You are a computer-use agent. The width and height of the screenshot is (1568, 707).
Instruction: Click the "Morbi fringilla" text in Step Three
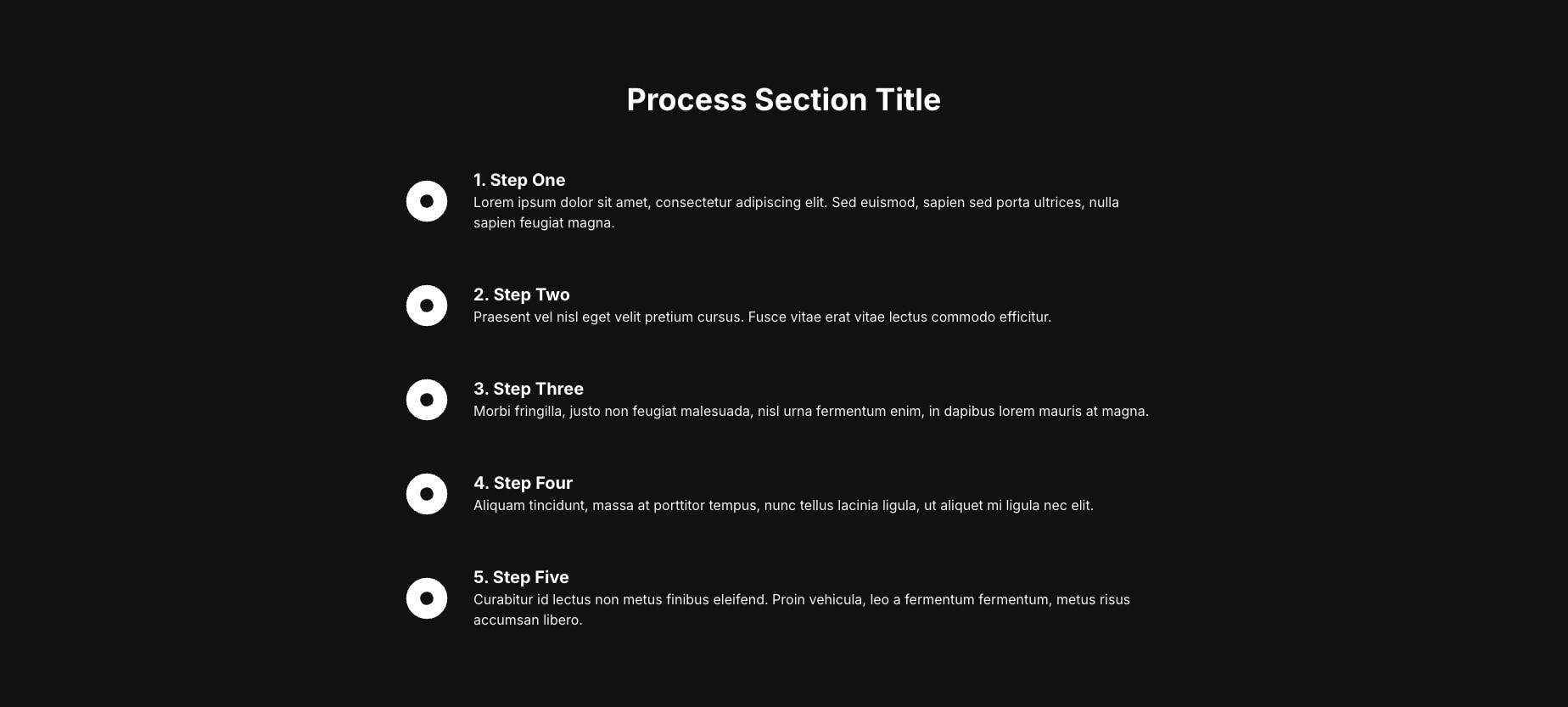click(x=518, y=411)
